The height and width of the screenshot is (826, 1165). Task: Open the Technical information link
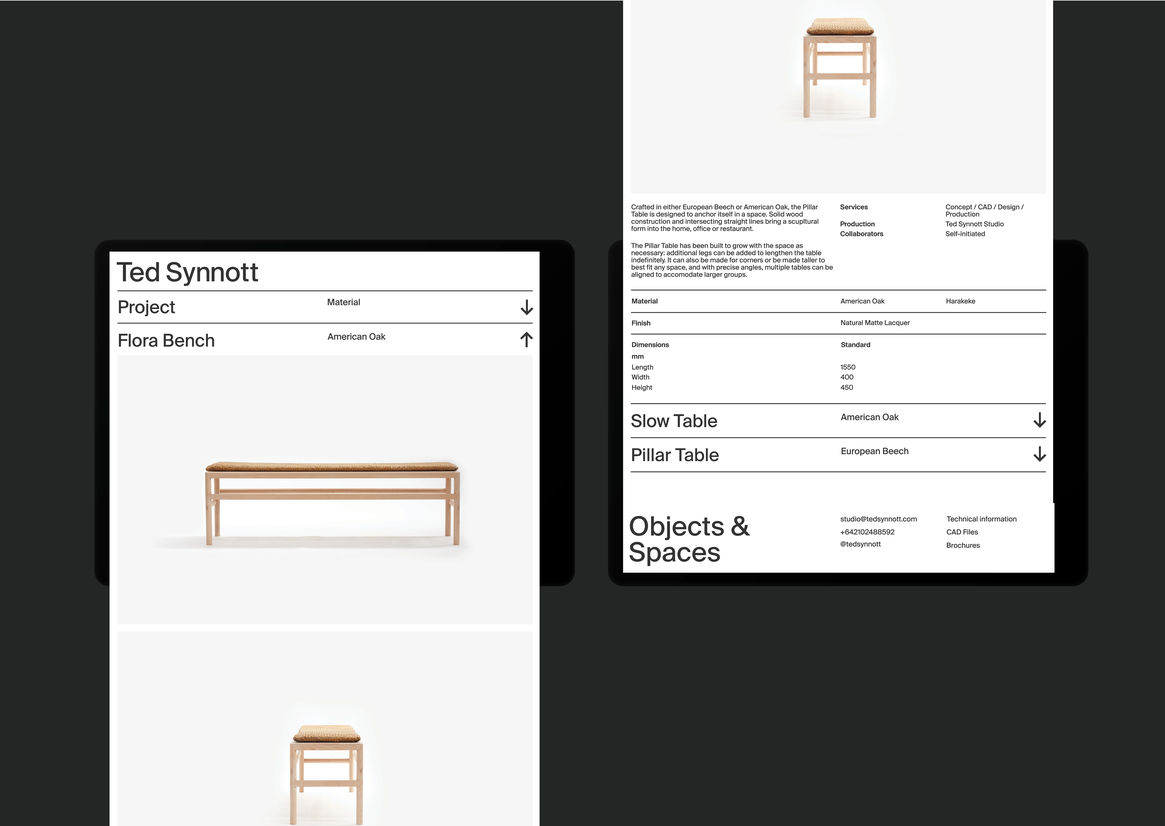click(981, 519)
